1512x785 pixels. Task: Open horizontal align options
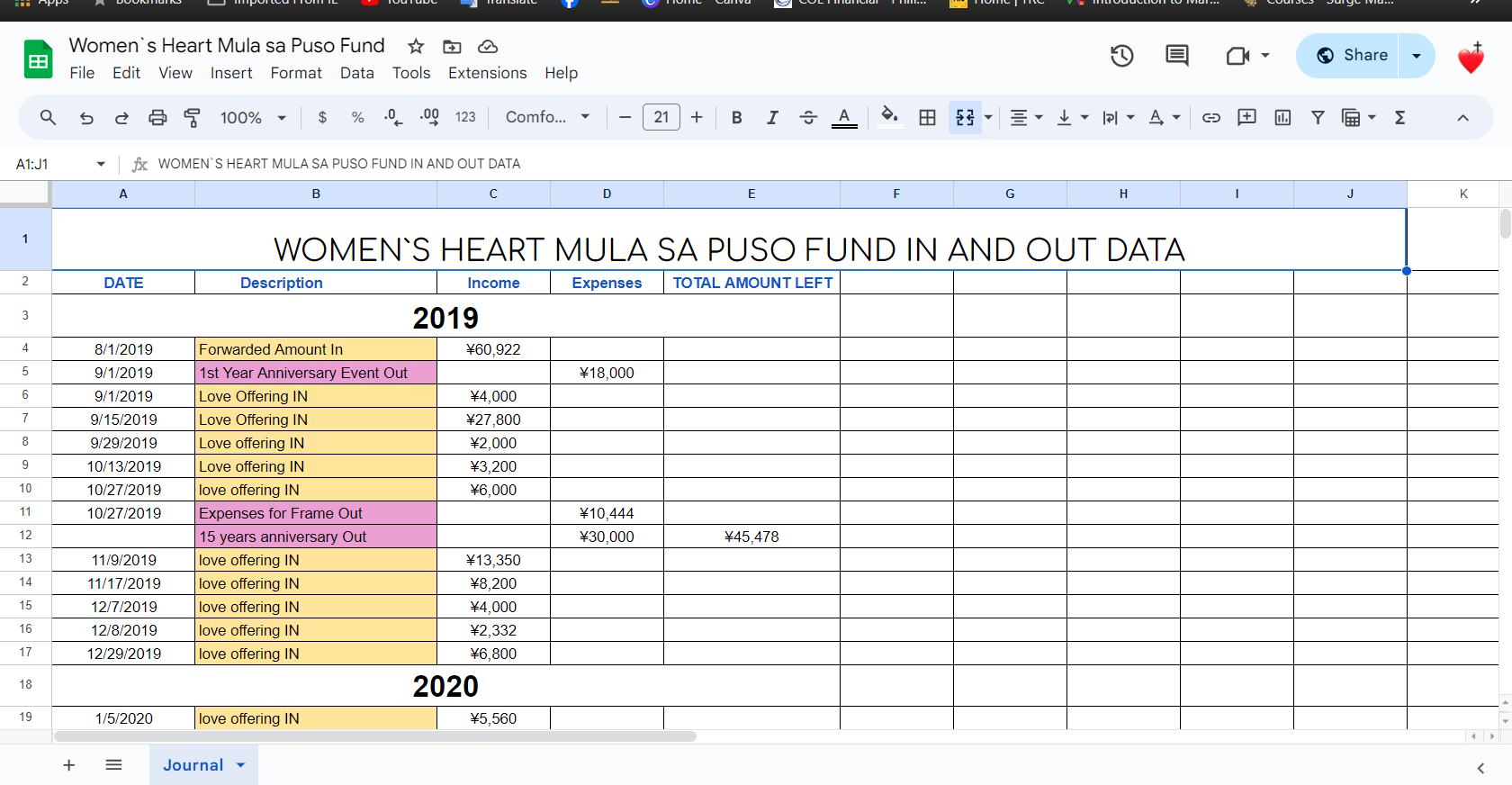click(x=1026, y=117)
